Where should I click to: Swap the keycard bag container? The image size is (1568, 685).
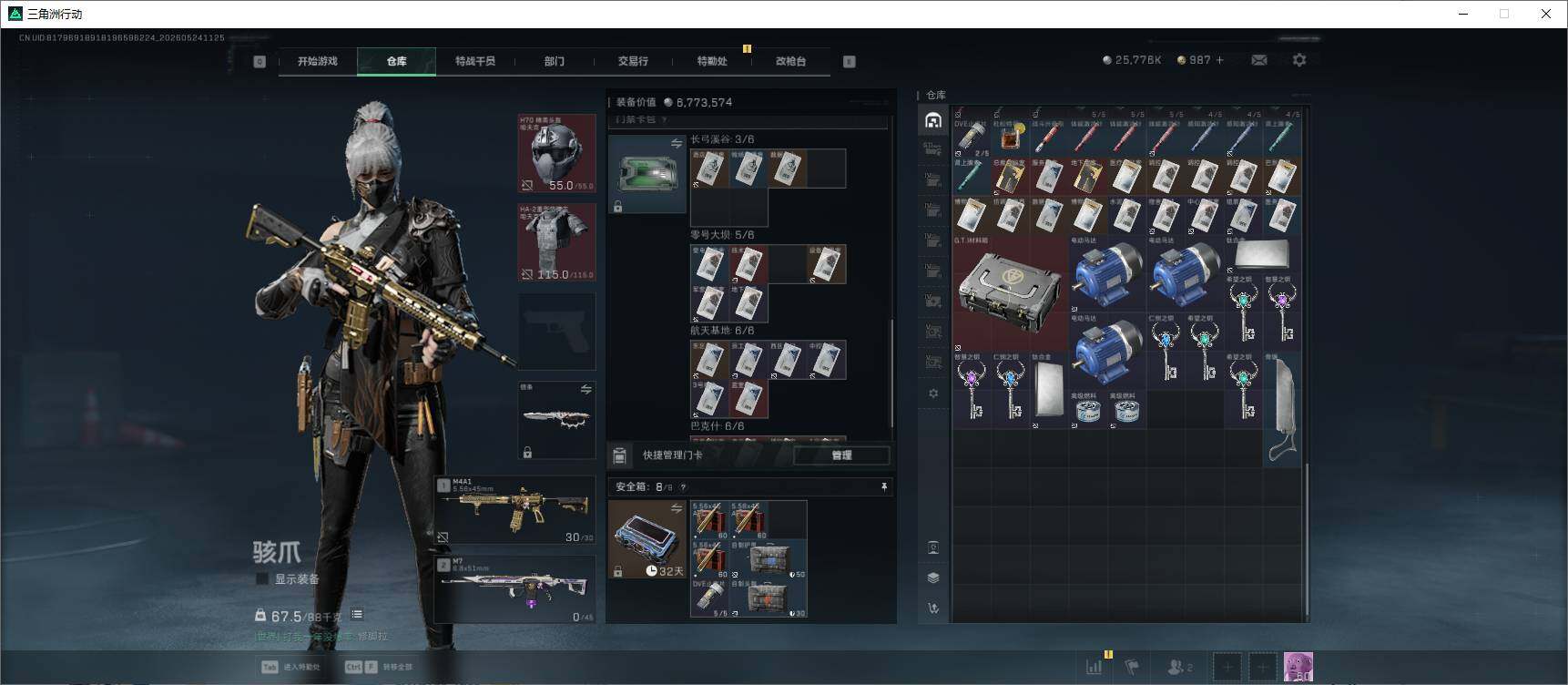(x=677, y=143)
